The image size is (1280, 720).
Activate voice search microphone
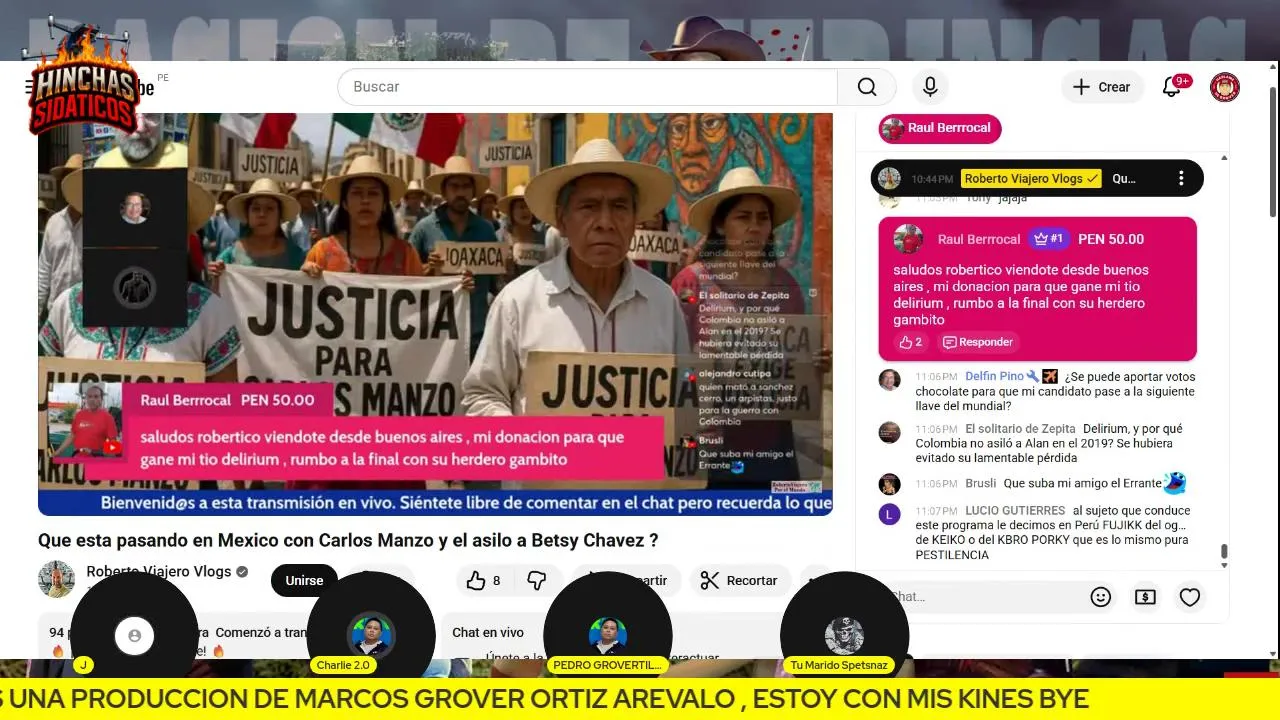pyautogui.click(x=930, y=87)
